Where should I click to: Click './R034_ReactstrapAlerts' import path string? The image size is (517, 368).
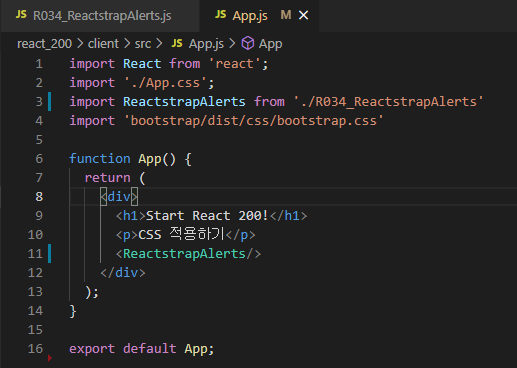coord(388,102)
